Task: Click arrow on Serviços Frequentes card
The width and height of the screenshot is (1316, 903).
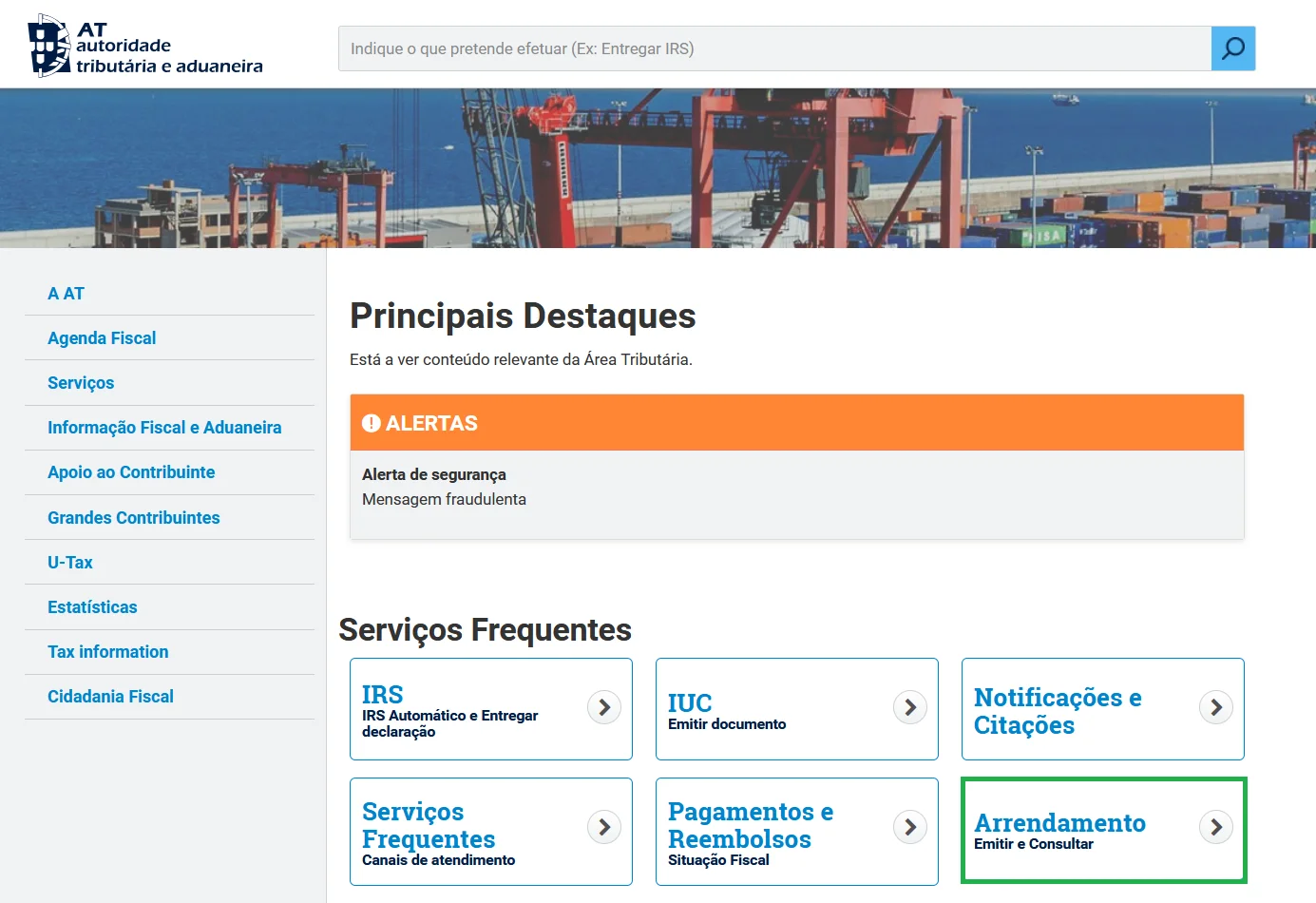Action: (x=604, y=827)
